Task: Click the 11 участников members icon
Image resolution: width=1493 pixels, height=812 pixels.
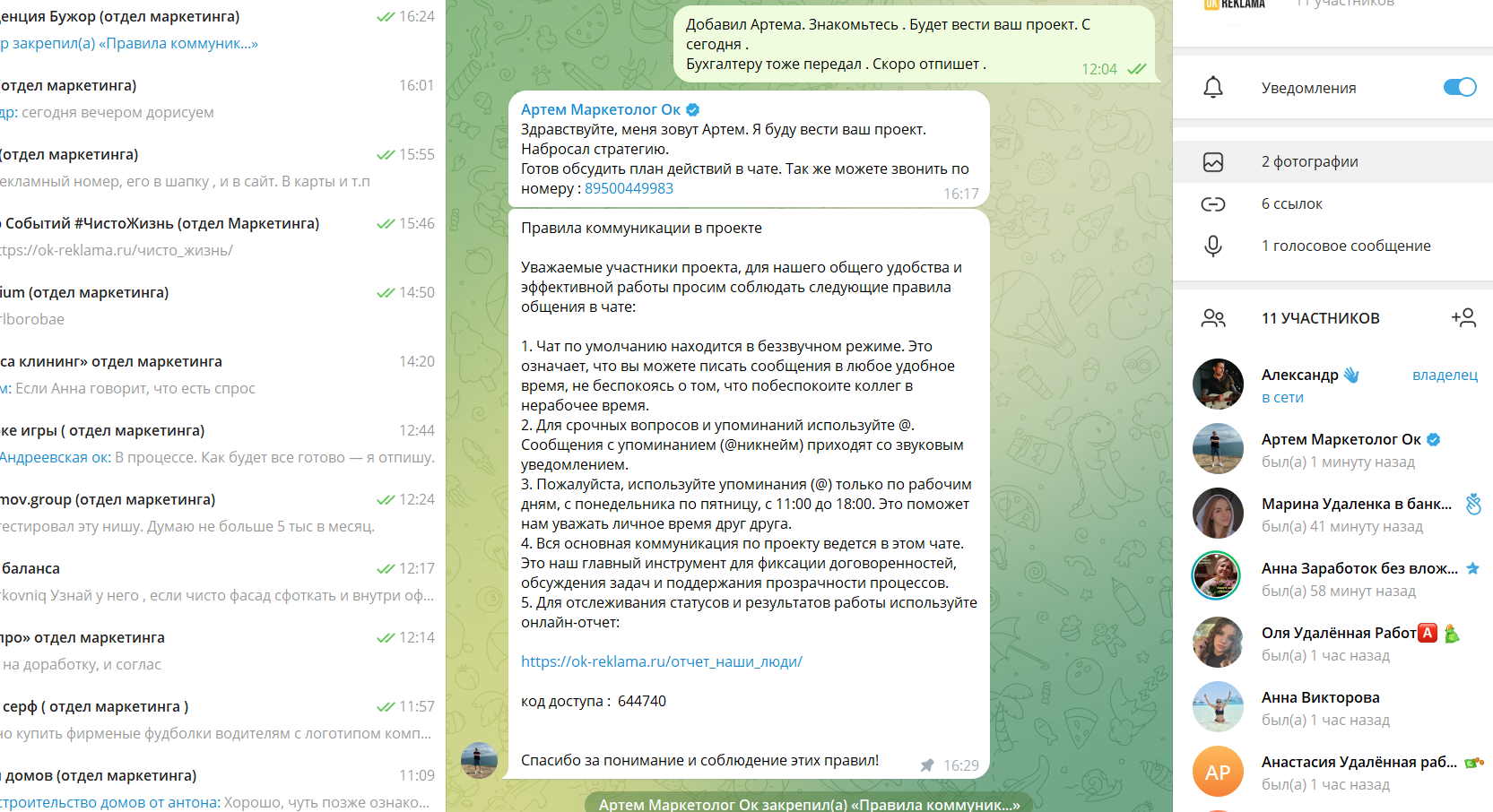Action: 1212,318
